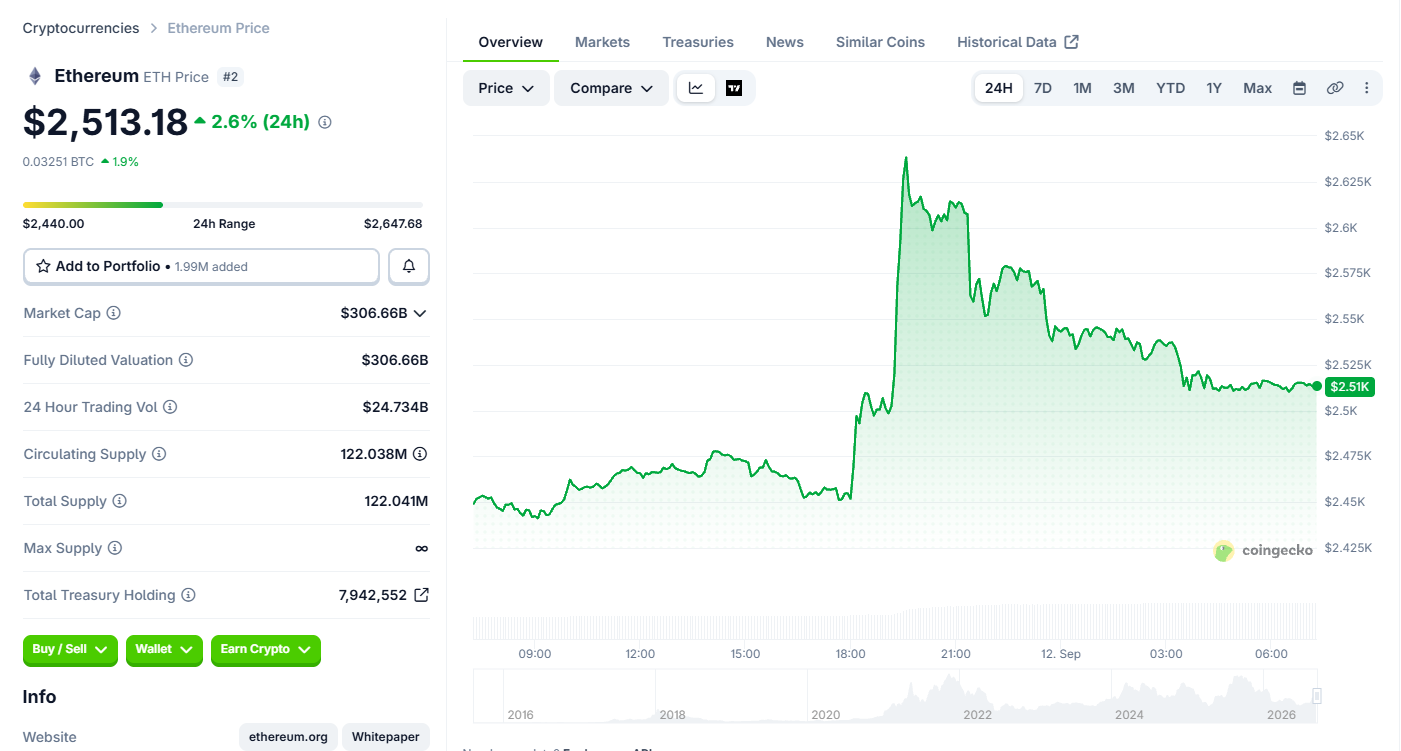Click the Market Cap info icon

tap(114, 313)
